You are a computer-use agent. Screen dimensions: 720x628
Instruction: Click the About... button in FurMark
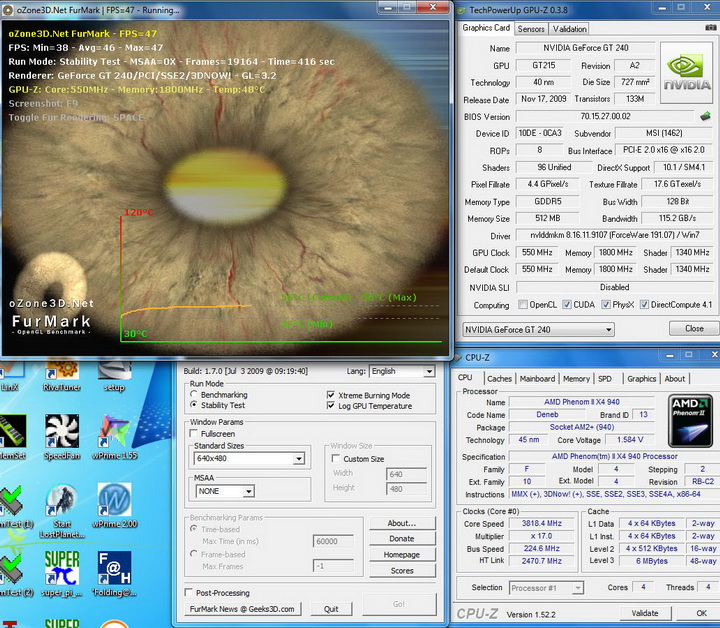click(402, 523)
